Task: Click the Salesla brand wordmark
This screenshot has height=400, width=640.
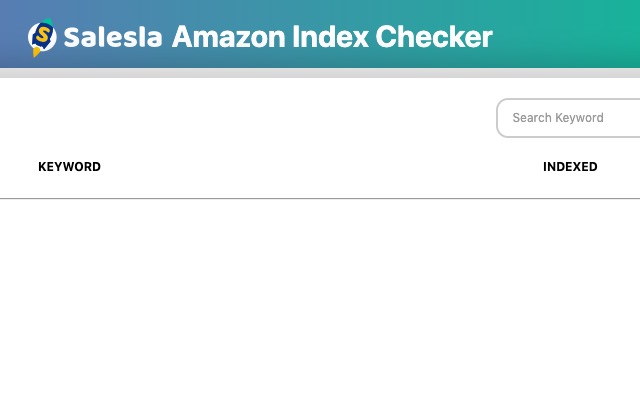Action: coord(112,38)
